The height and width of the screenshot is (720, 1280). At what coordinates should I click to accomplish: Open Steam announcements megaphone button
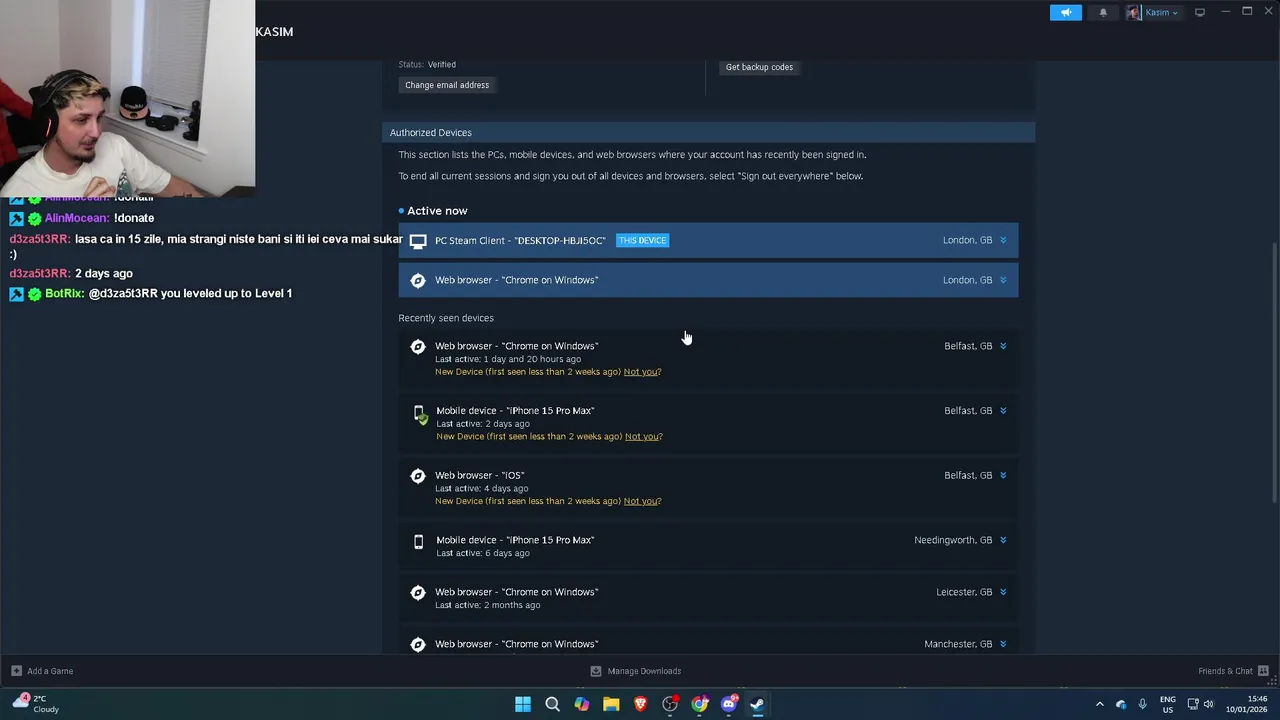(x=1066, y=12)
